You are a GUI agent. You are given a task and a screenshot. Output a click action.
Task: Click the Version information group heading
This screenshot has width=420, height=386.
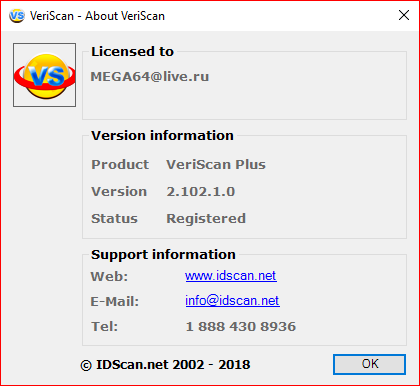pyautogui.click(x=162, y=136)
